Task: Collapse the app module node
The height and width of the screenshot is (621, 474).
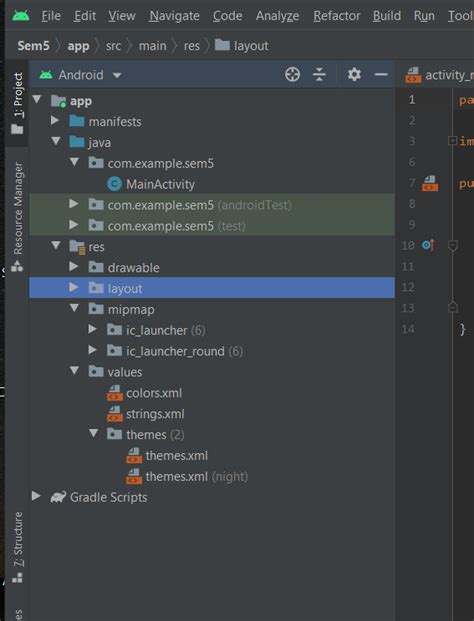Action: click(37, 99)
